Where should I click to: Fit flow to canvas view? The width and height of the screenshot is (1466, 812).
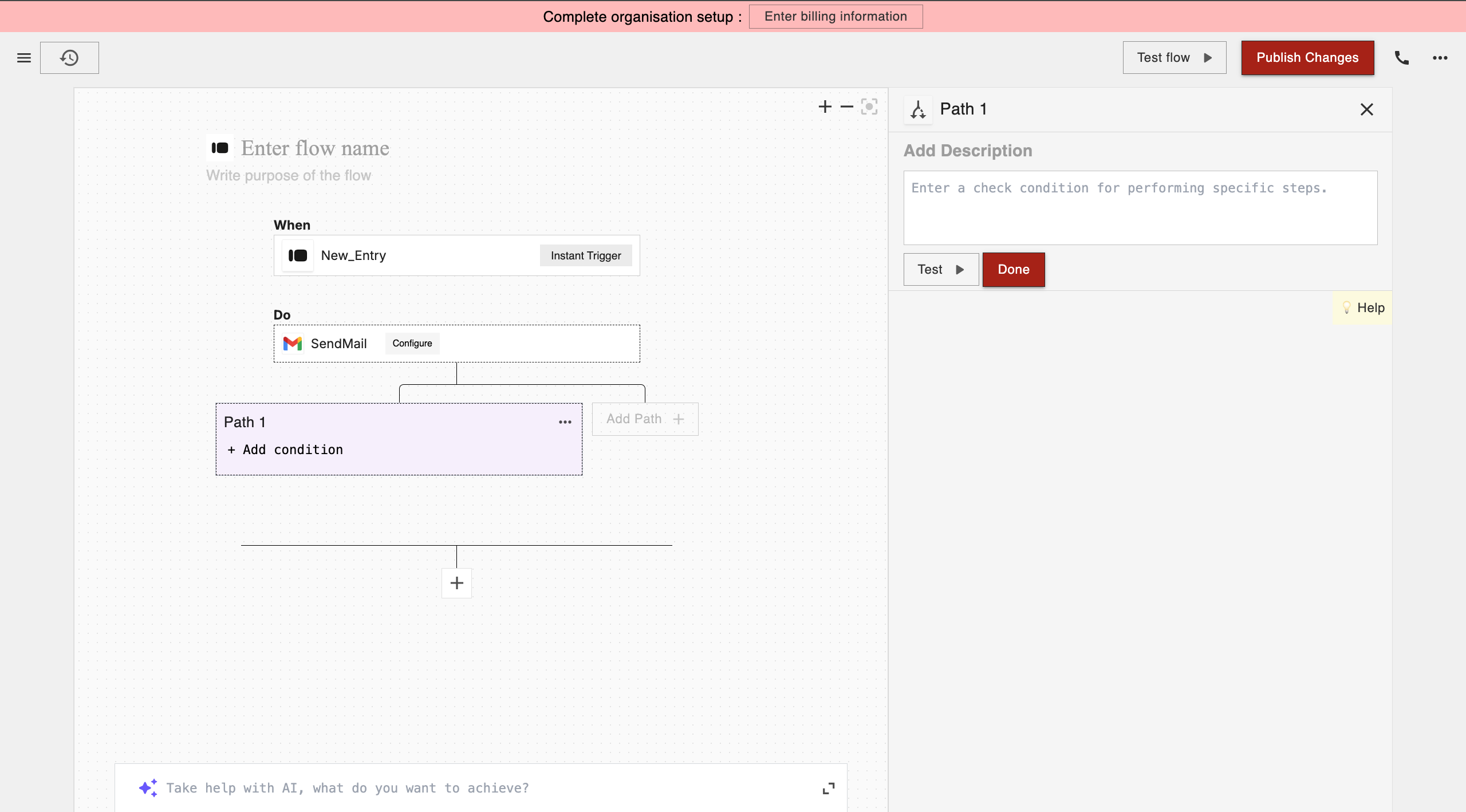(x=869, y=107)
